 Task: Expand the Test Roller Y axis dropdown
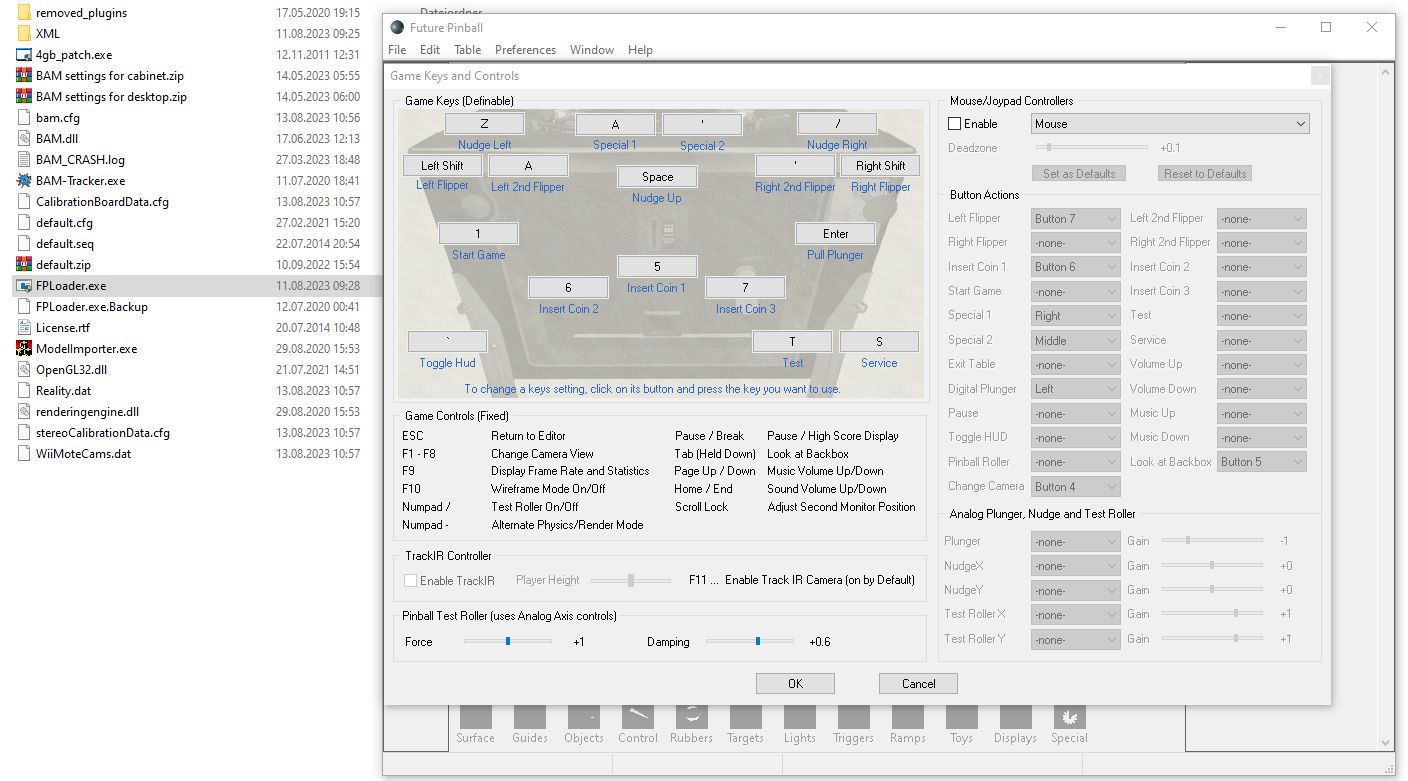[x=1075, y=639]
